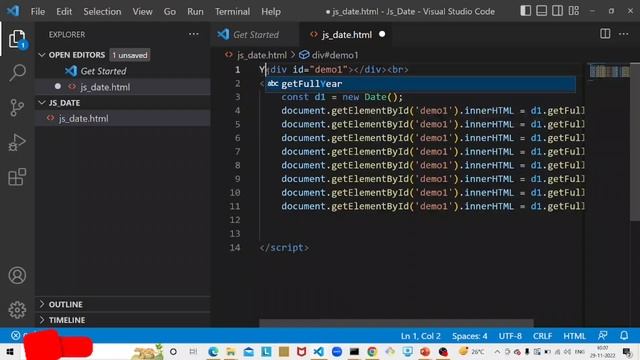640x360 pixels.
Task: Switch to the Get Started tab
Action: 255,35
